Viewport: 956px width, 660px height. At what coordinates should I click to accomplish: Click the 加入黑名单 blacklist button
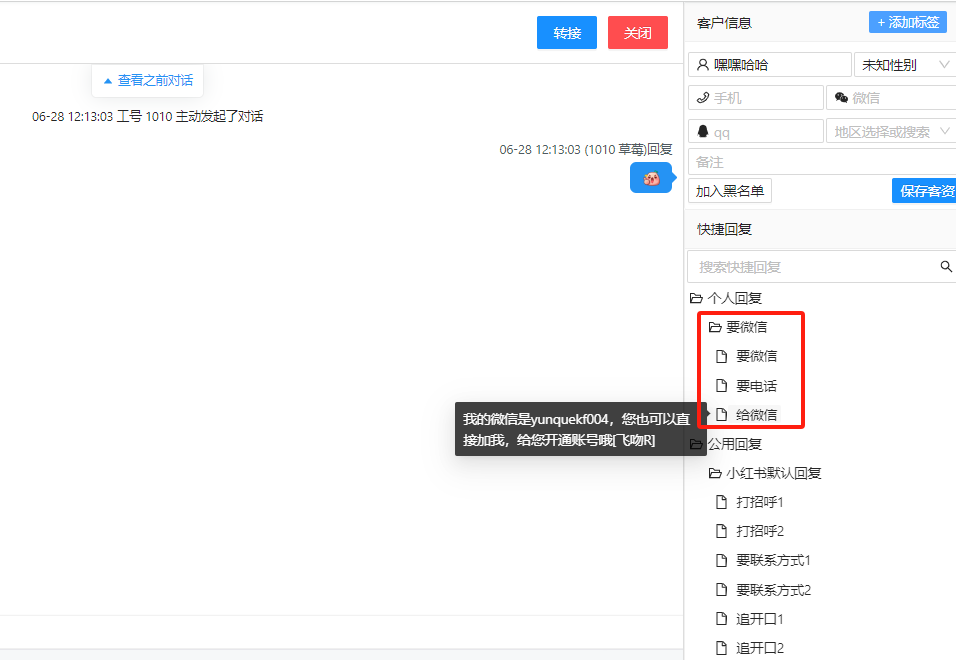[x=729, y=191]
